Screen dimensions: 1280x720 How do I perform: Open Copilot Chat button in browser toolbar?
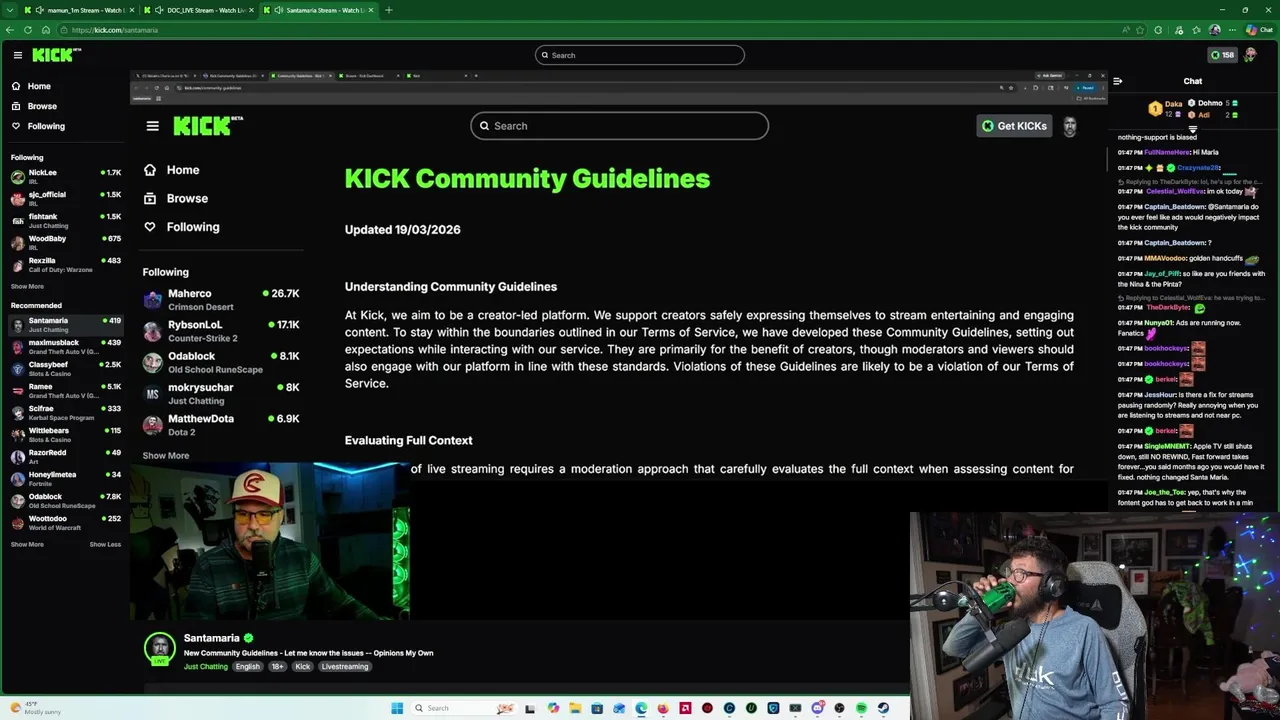pyautogui.click(x=1258, y=30)
